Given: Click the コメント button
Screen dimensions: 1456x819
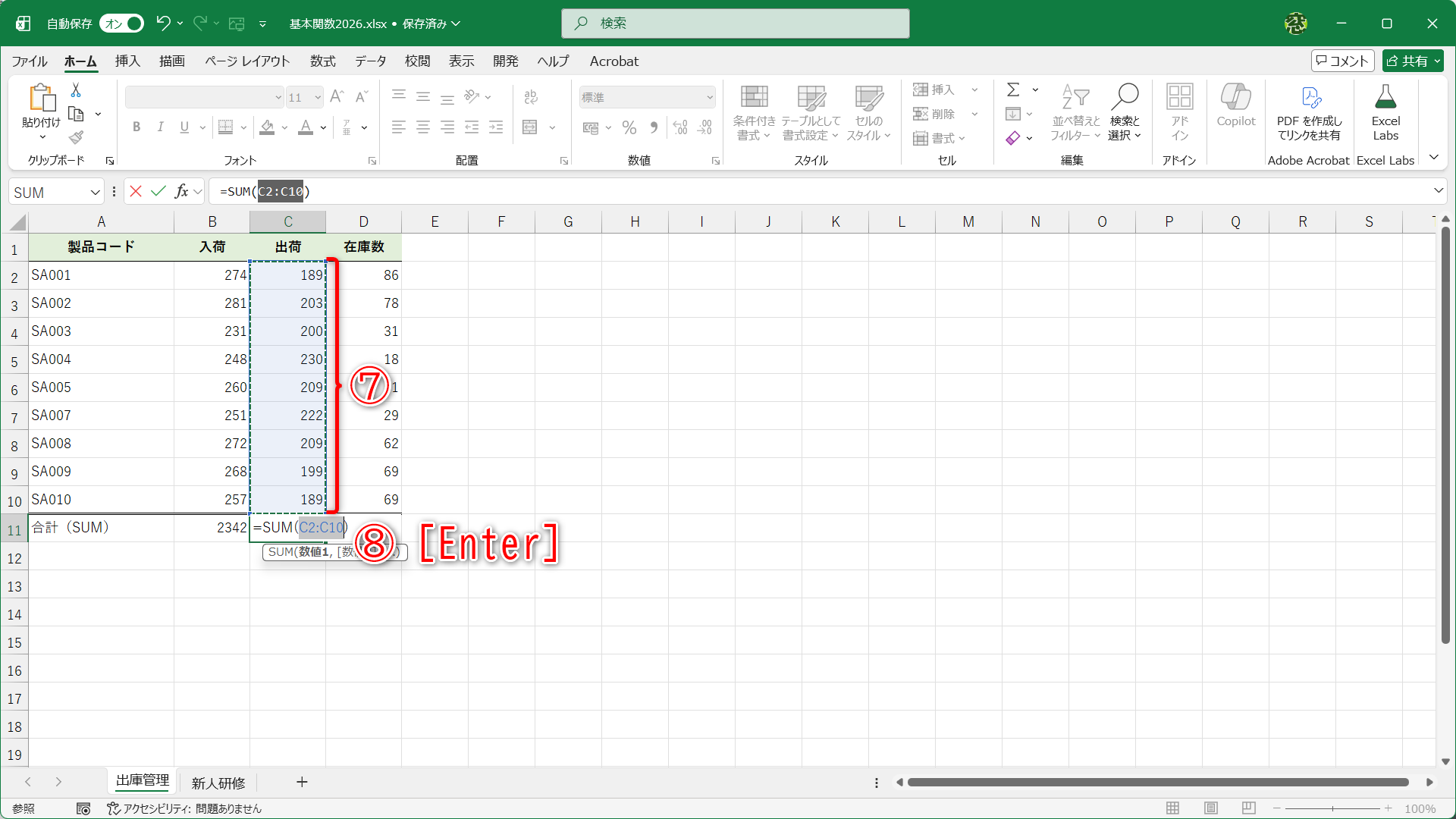Looking at the screenshot, I should click(1342, 61).
